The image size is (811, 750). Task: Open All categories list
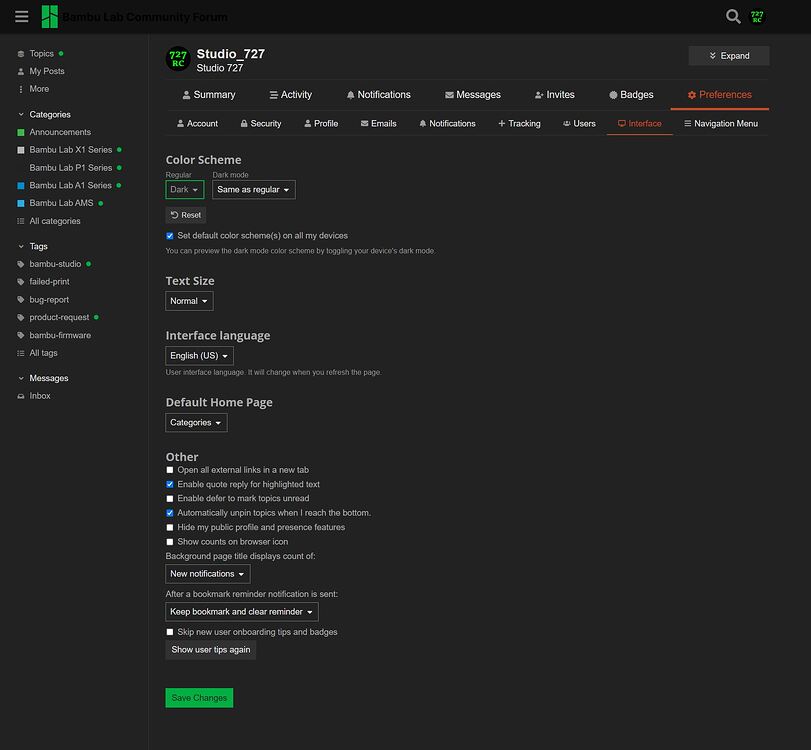click(x=49, y=221)
